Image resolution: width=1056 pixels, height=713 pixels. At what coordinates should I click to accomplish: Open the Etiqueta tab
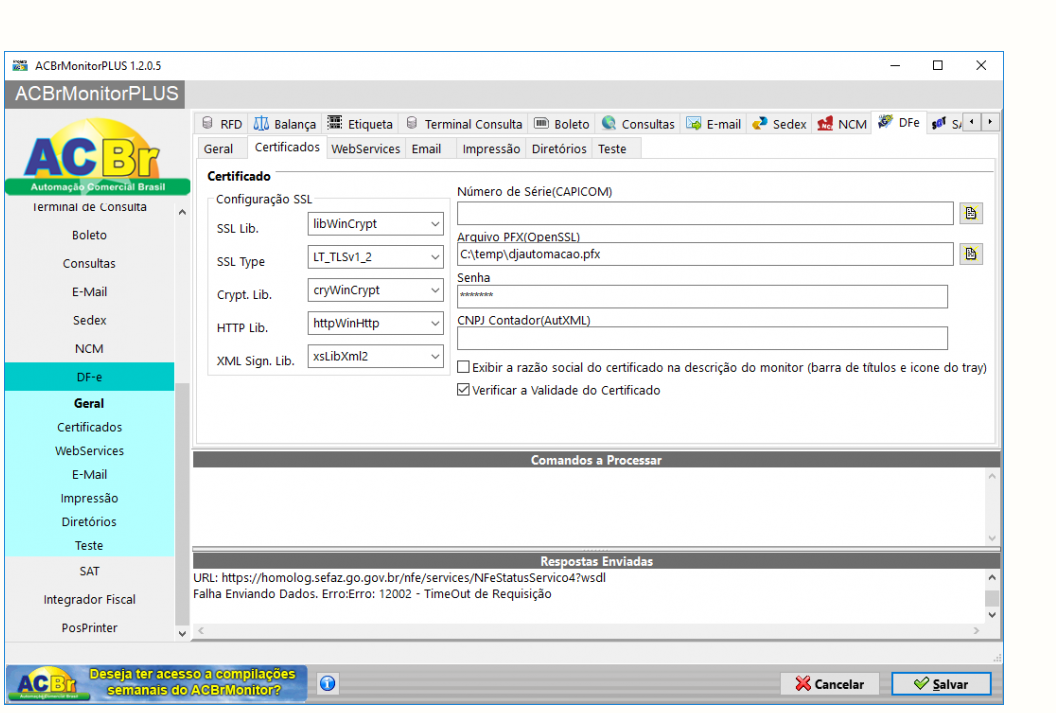[360, 124]
